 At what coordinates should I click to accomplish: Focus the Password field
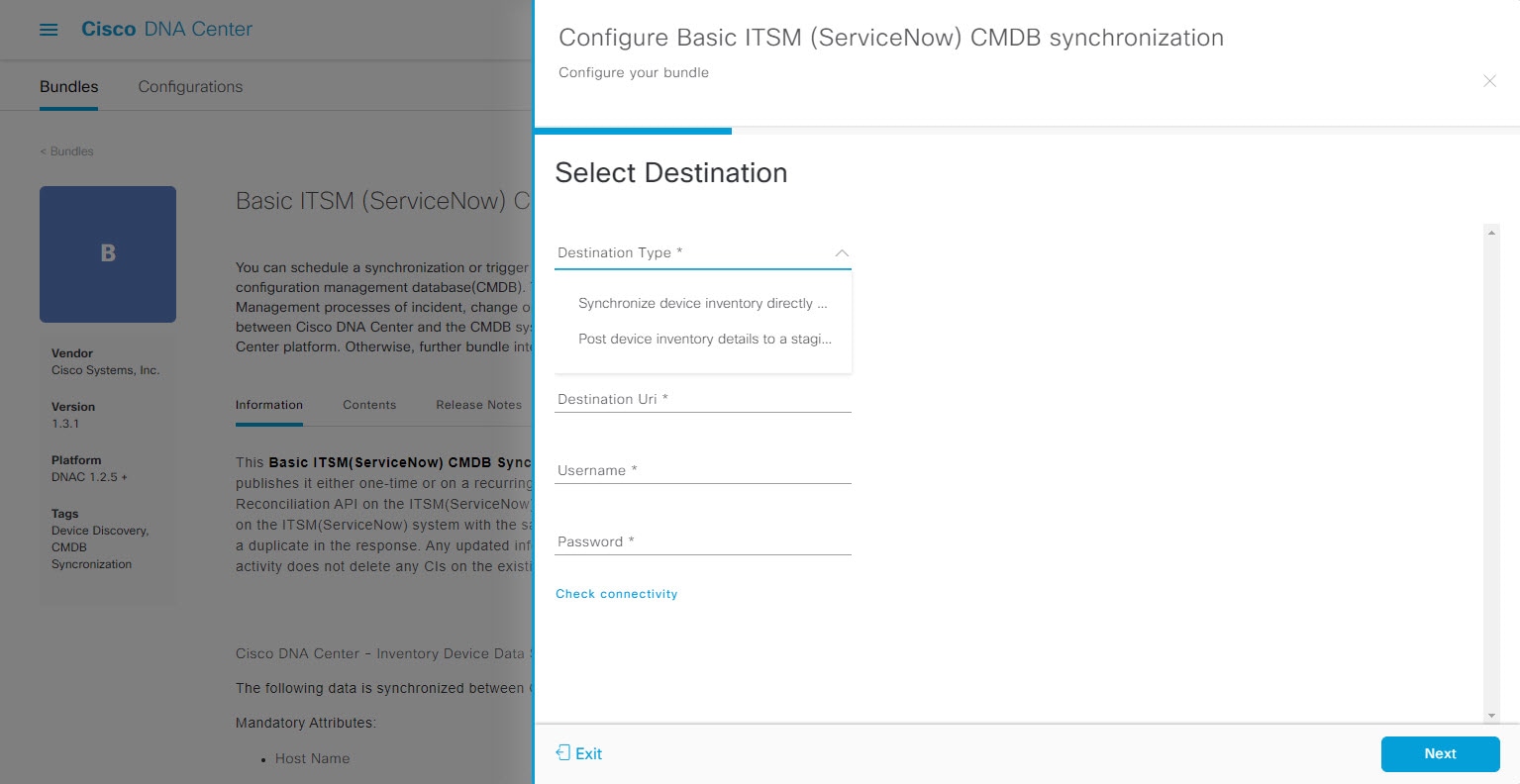(703, 541)
